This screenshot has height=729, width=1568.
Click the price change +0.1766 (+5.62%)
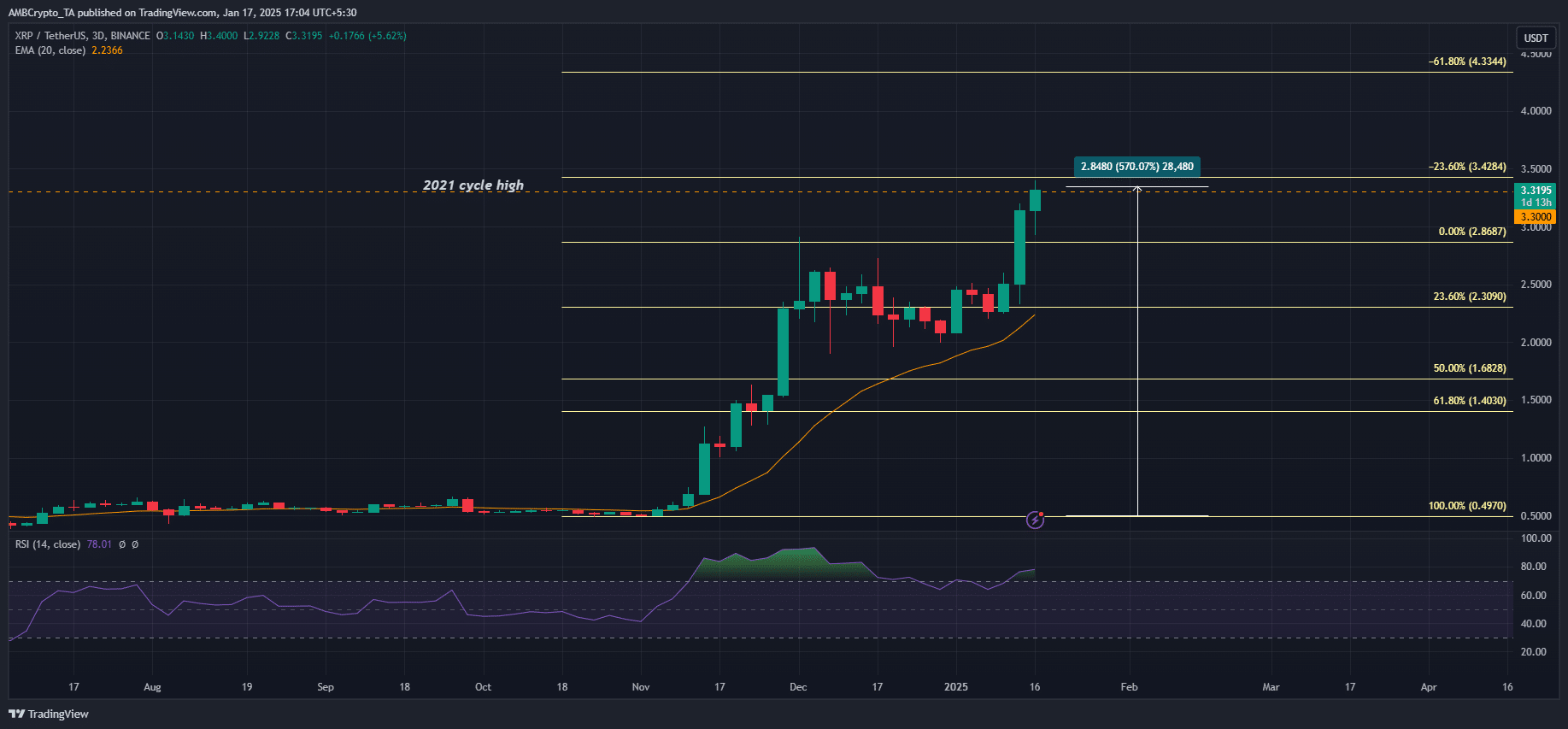[x=367, y=36]
